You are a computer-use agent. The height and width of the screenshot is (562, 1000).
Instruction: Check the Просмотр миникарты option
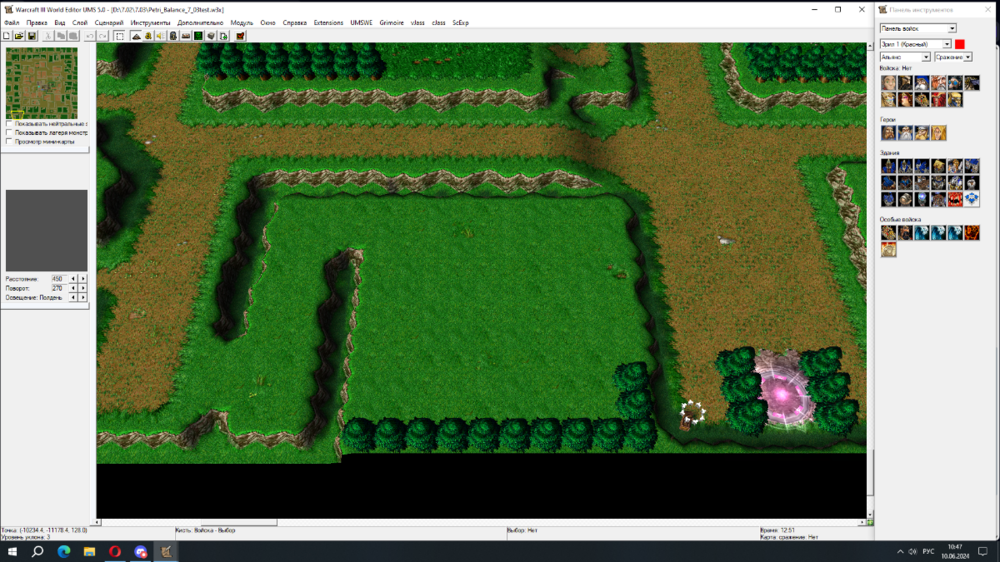coord(9,141)
